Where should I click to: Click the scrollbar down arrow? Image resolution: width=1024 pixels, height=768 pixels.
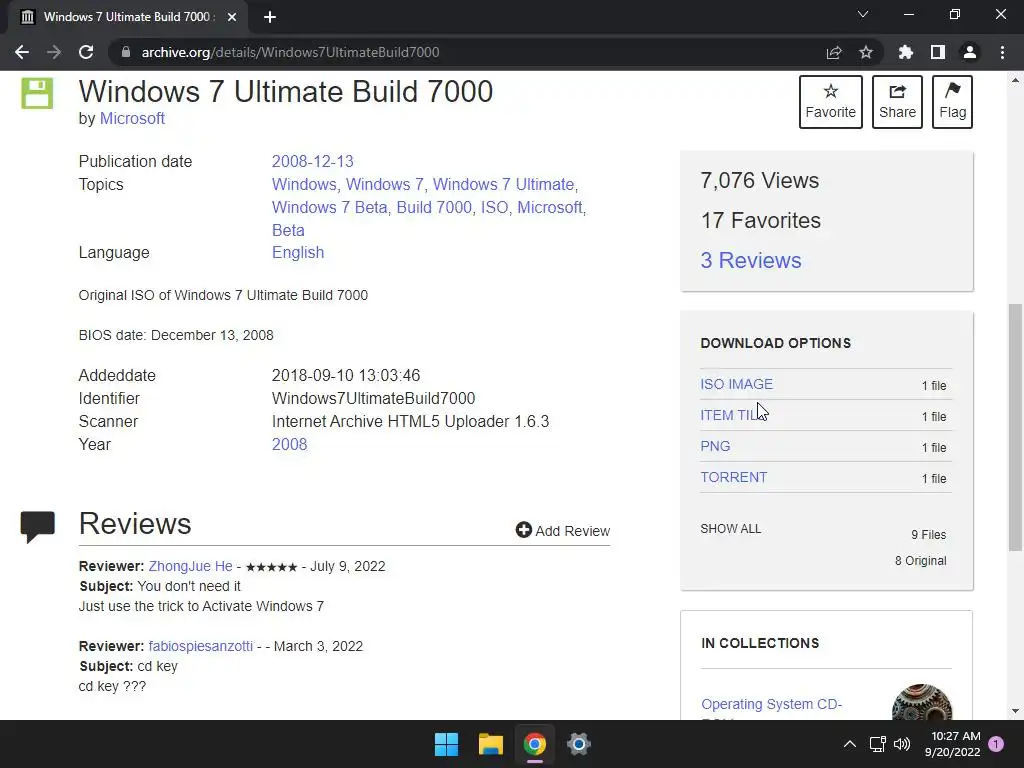point(1015,711)
